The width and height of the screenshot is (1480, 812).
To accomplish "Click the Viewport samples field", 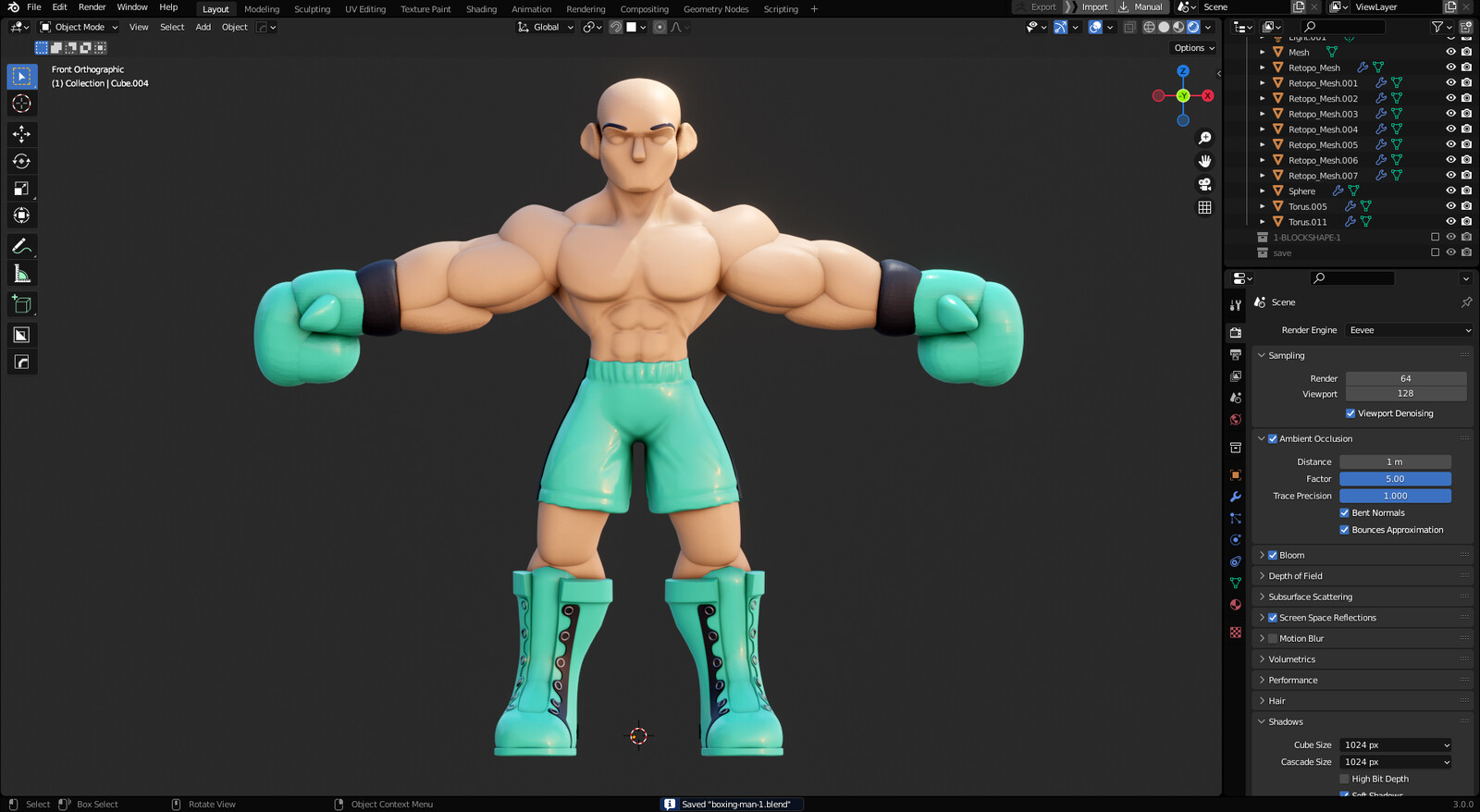I will [x=1406, y=394].
